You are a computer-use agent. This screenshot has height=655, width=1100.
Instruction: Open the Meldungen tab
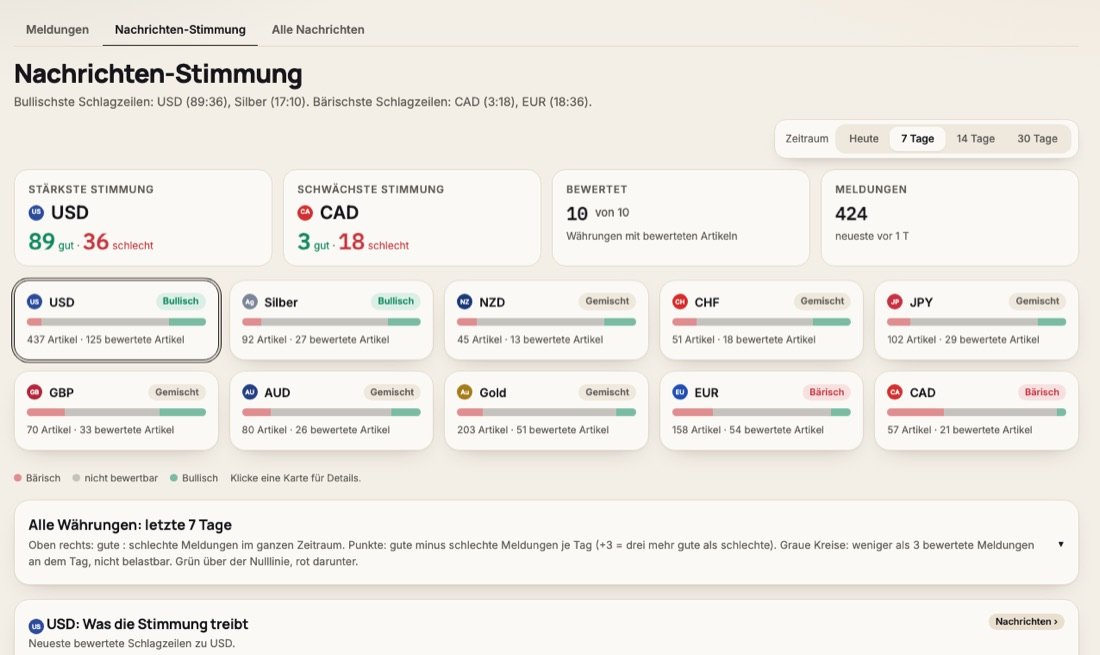point(58,29)
